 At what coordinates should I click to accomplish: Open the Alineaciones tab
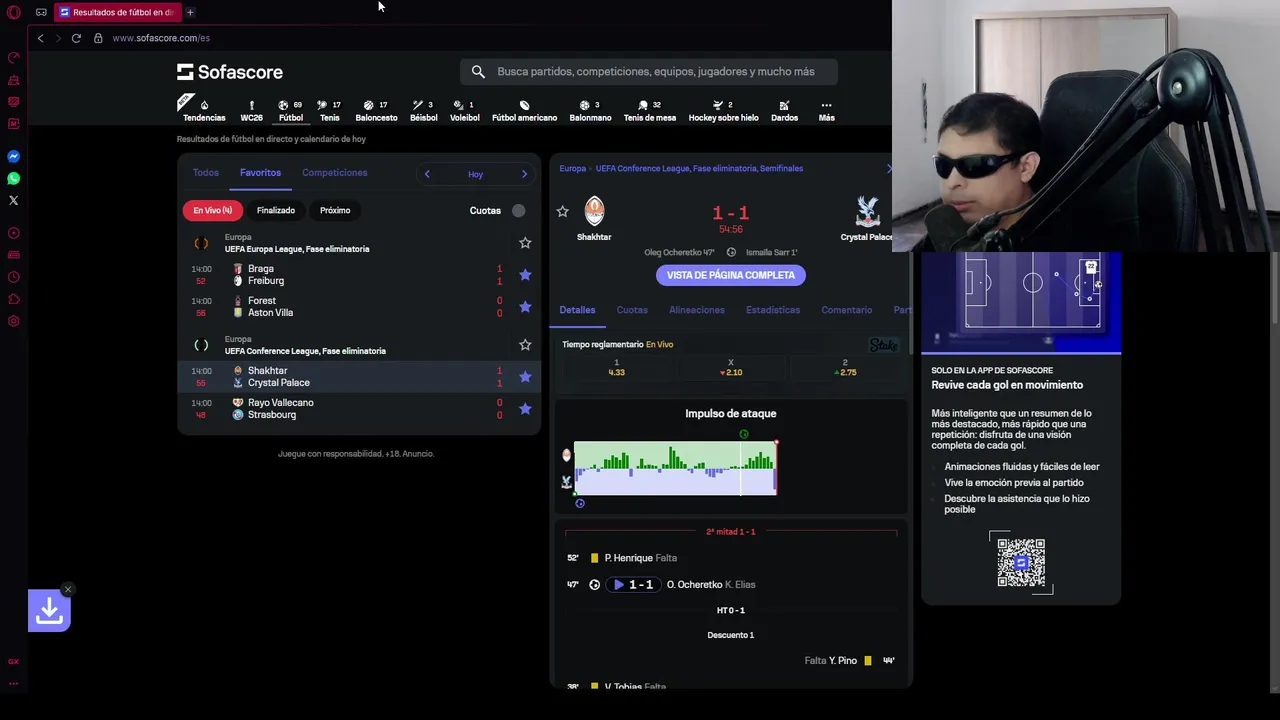click(697, 310)
